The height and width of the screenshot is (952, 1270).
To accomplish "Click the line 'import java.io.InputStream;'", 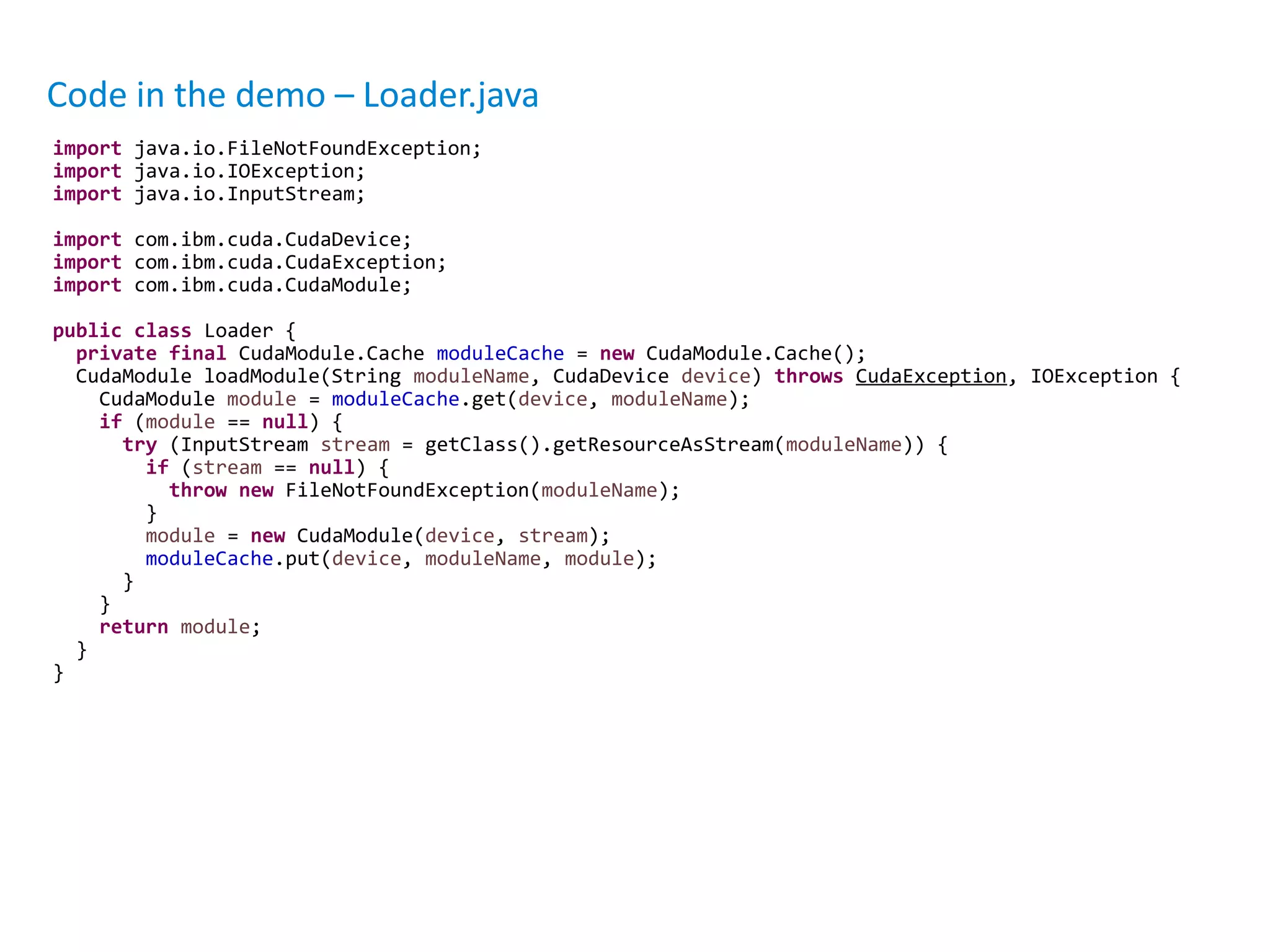I will click(209, 195).
